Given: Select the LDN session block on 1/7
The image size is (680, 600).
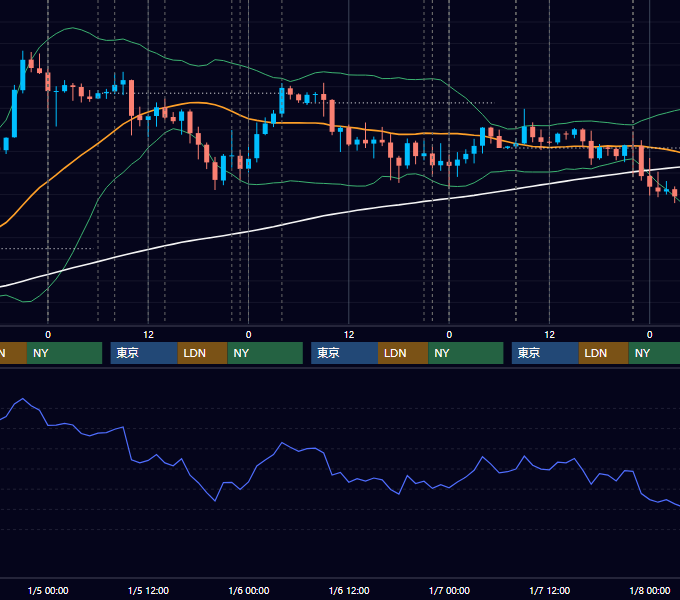Looking at the screenshot, I should coord(604,353).
